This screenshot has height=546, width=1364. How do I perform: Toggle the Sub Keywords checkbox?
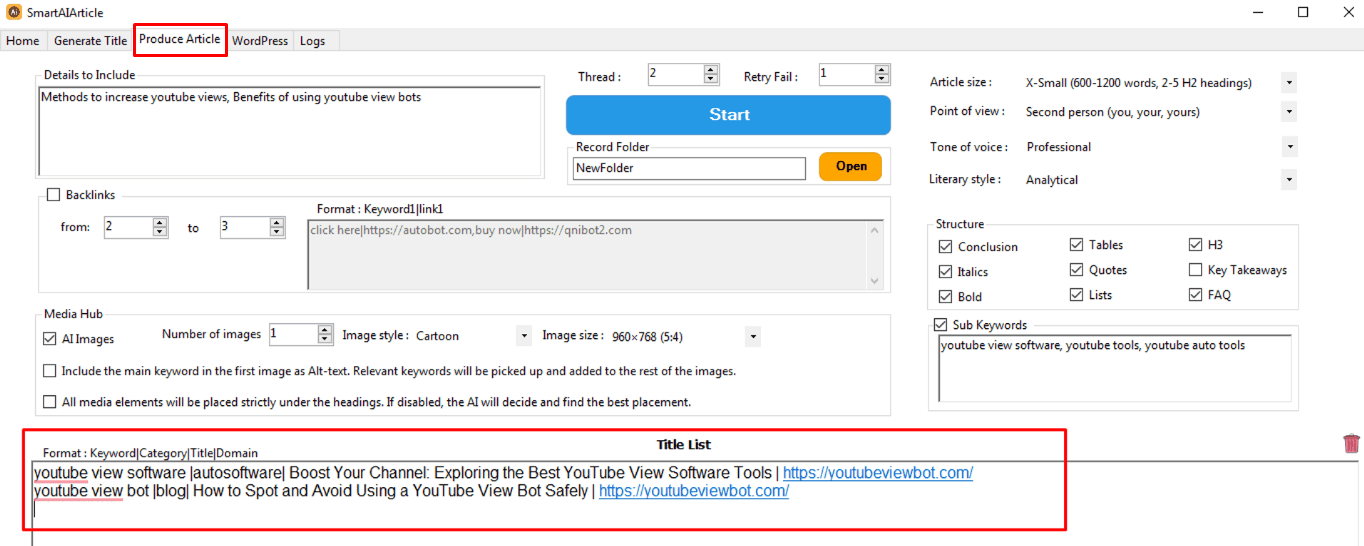[940, 325]
